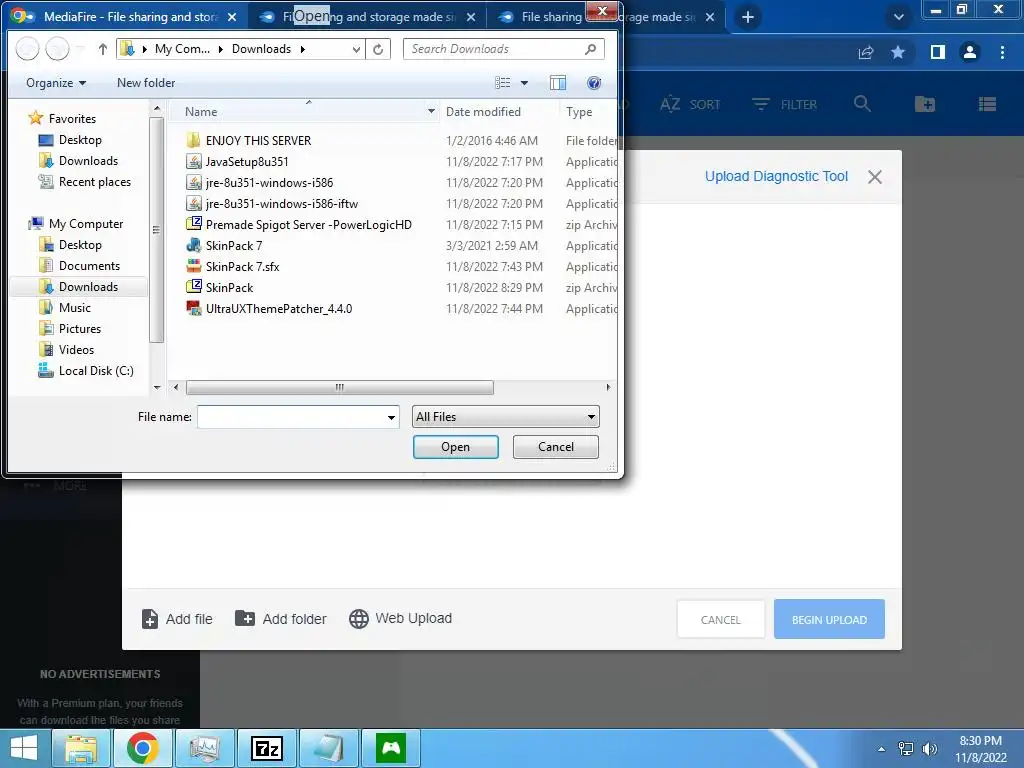Open Local Disk (C:) in navigation pane
Image resolution: width=1024 pixels, height=768 pixels.
pyautogui.click(x=86, y=371)
